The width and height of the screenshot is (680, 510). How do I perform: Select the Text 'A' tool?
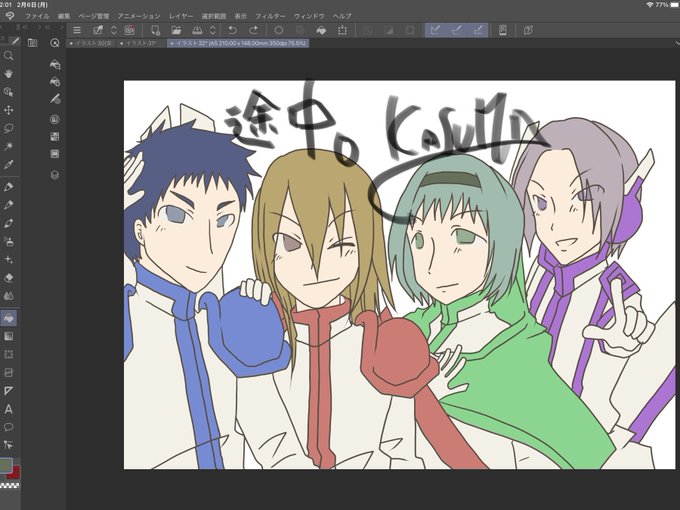coord(8,409)
